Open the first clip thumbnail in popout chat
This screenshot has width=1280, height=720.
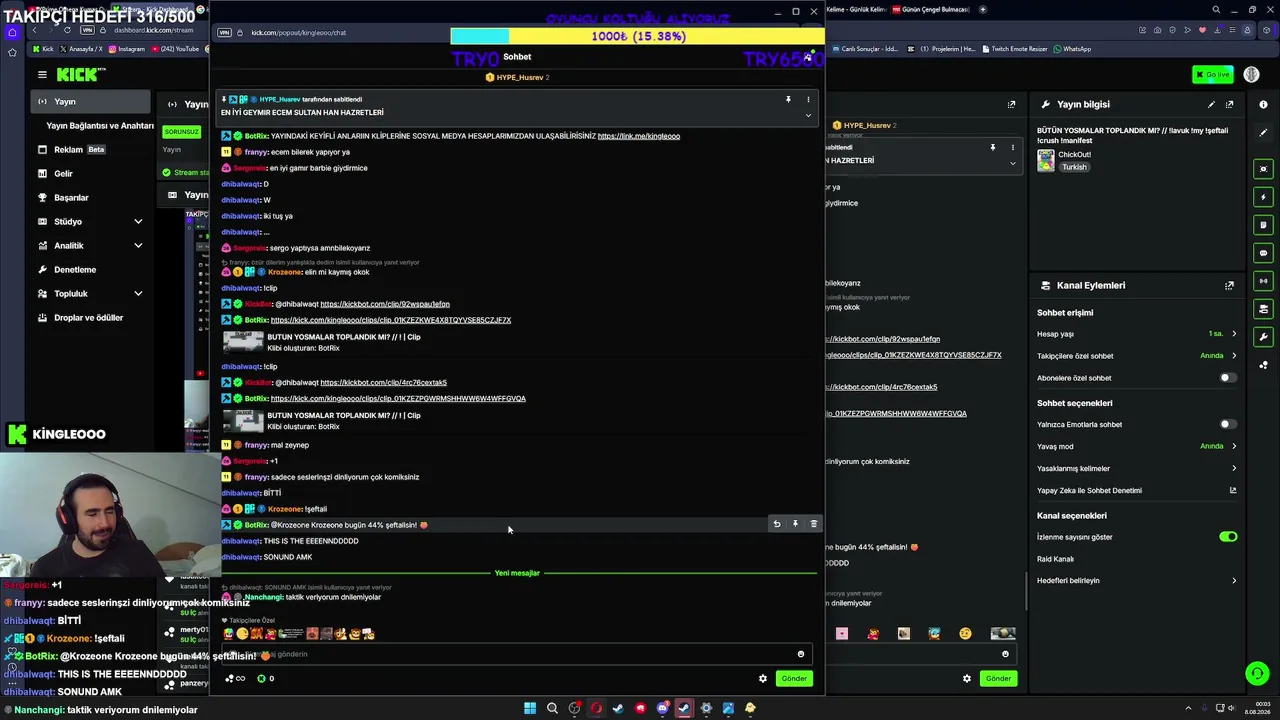pyautogui.click(x=243, y=342)
